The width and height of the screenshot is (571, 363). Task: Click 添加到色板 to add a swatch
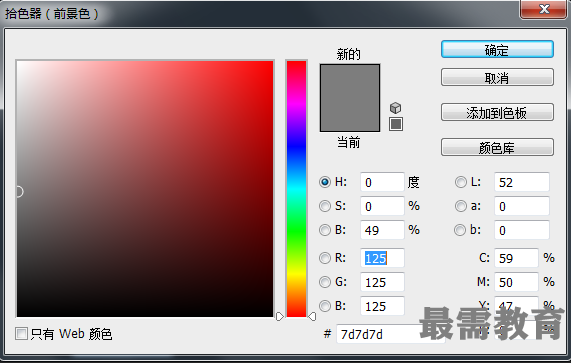click(x=497, y=113)
